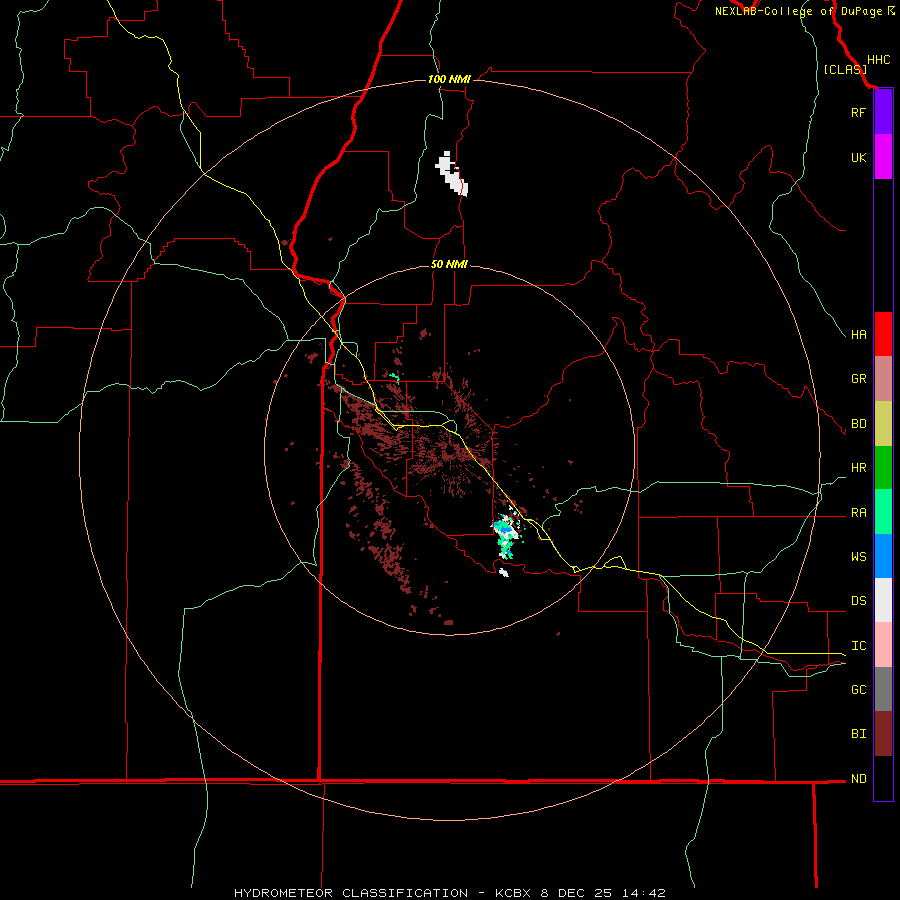The height and width of the screenshot is (900, 900).
Task: Click the 50 NMI range ring label
Action: [449, 264]
